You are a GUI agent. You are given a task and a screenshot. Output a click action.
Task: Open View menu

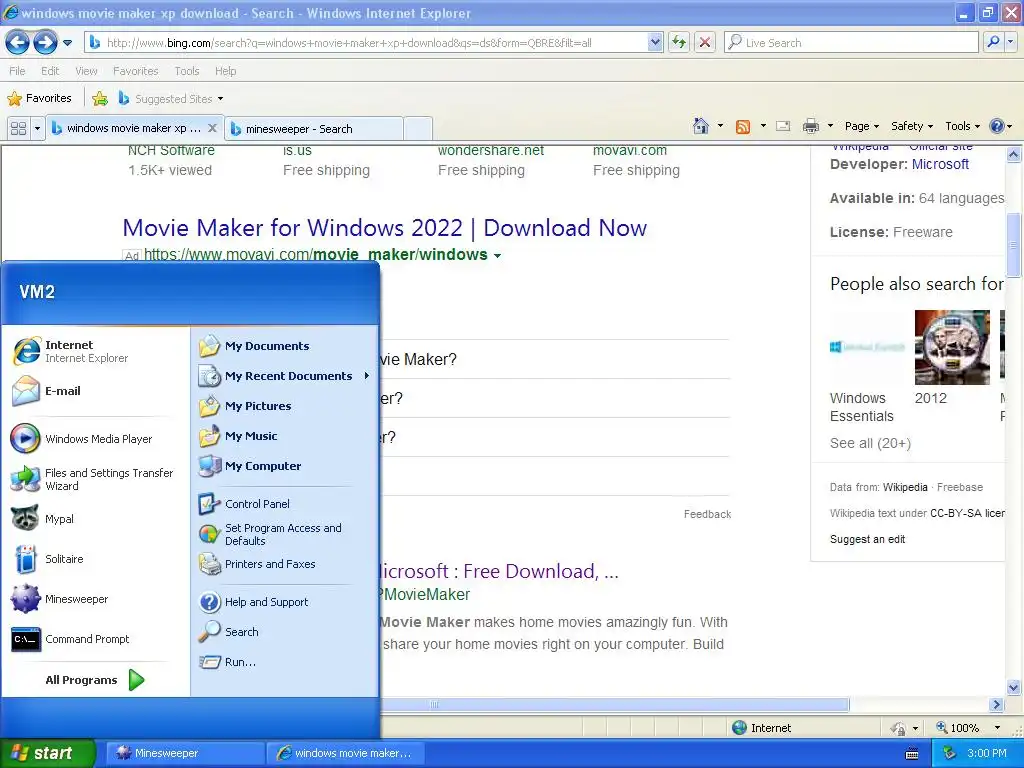click(x=86, y=71)
